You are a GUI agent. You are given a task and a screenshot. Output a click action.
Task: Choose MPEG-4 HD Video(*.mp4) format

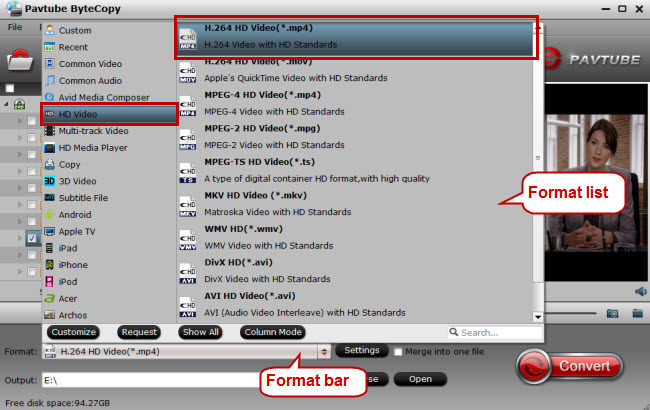356,104
